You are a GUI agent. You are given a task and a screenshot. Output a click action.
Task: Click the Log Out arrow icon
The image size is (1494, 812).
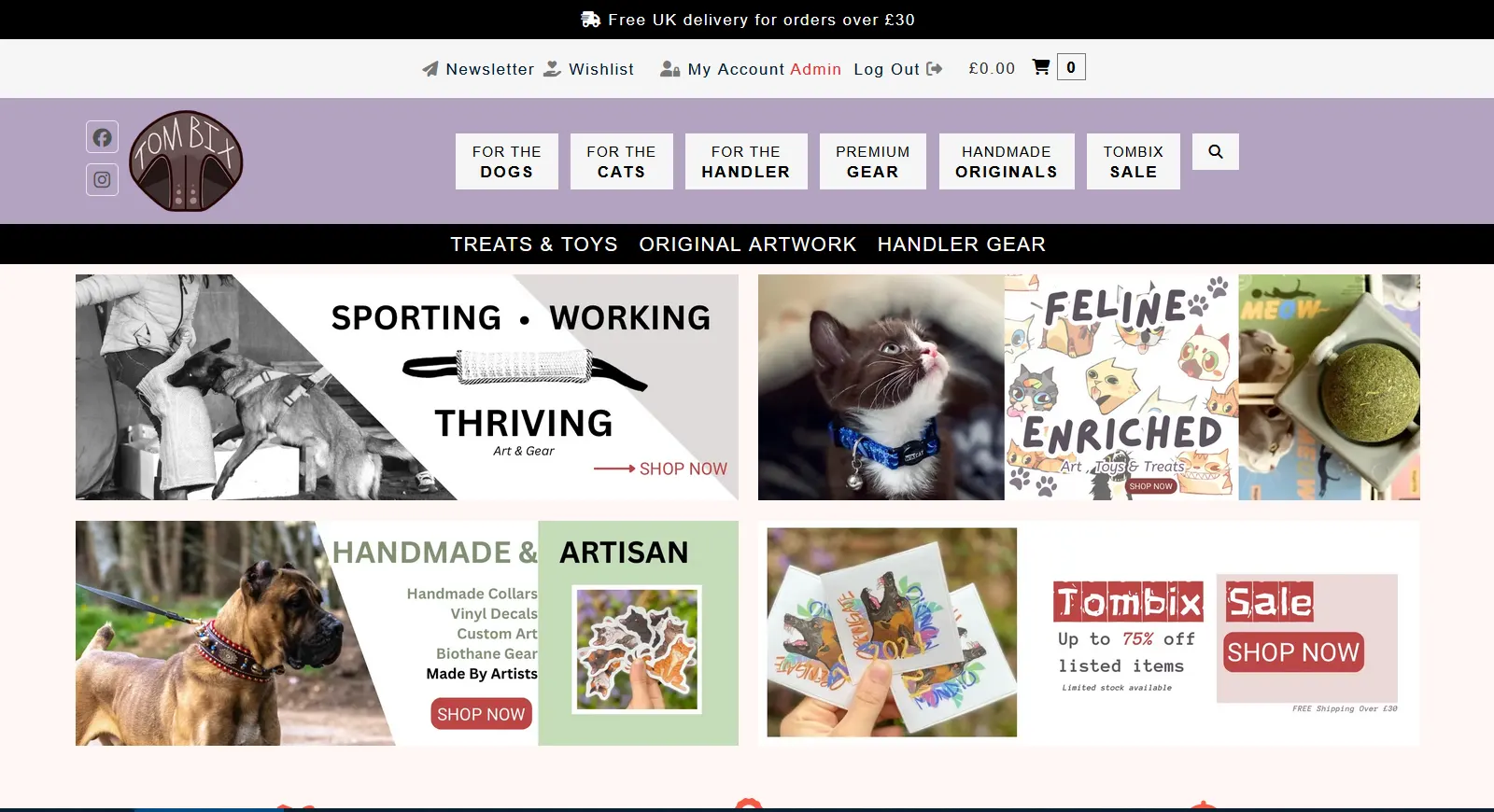[x=935, y=69]
